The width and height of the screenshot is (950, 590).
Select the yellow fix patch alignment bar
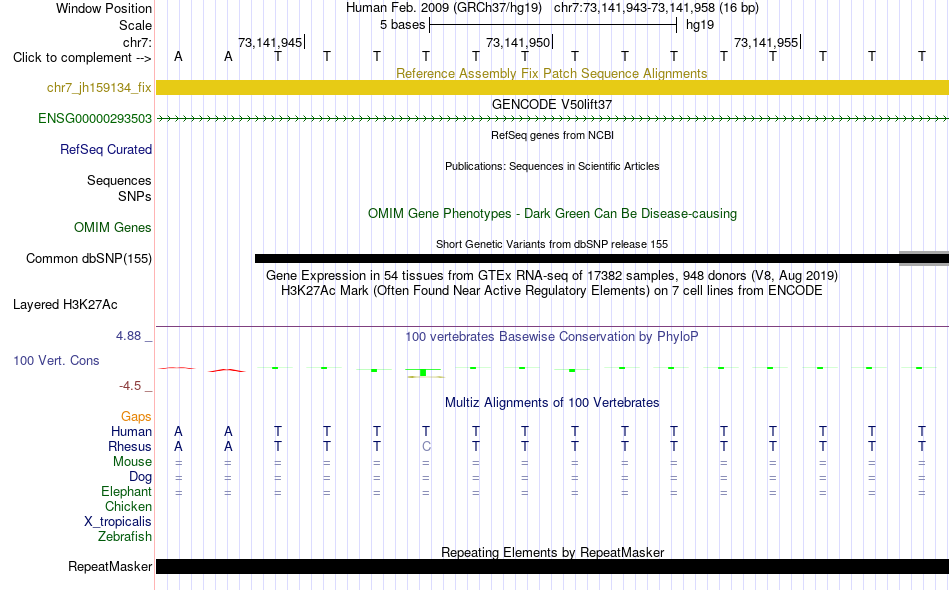coord(553,87)
